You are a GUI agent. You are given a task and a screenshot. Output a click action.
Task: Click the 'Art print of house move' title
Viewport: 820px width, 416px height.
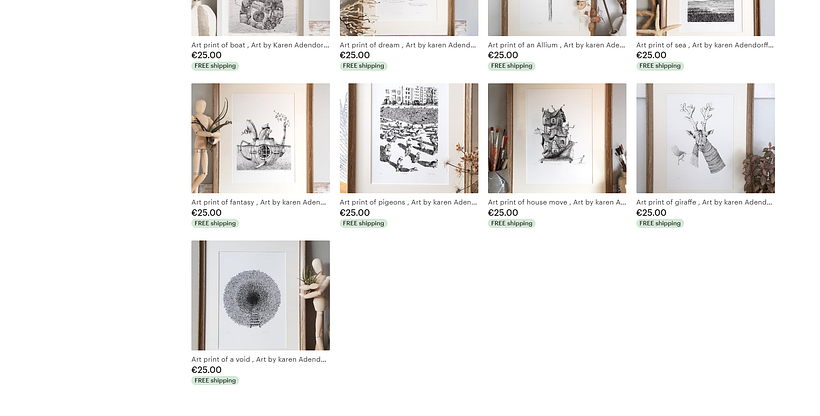click(557, 202)
